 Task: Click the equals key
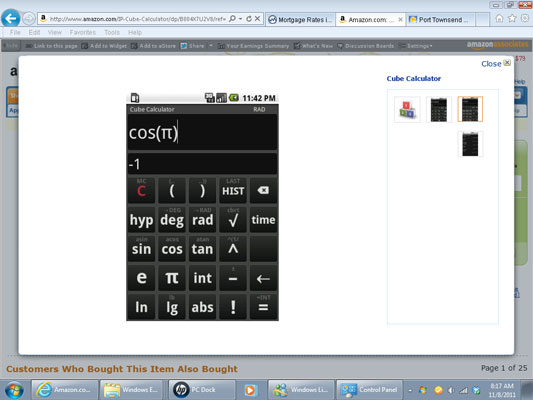[263, 307]
